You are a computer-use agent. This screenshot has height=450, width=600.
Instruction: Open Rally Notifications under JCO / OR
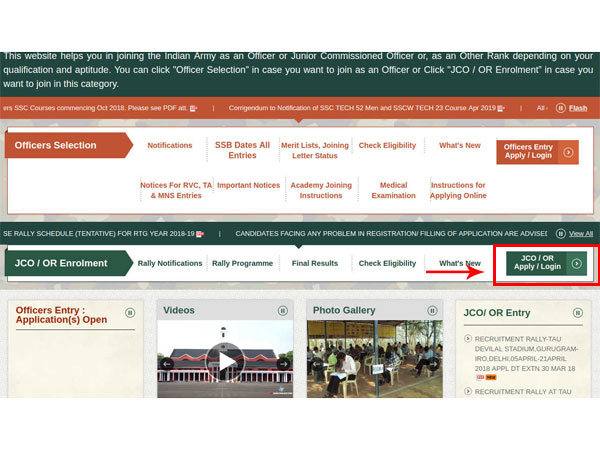pyautogui.click(x=170, y=263)
